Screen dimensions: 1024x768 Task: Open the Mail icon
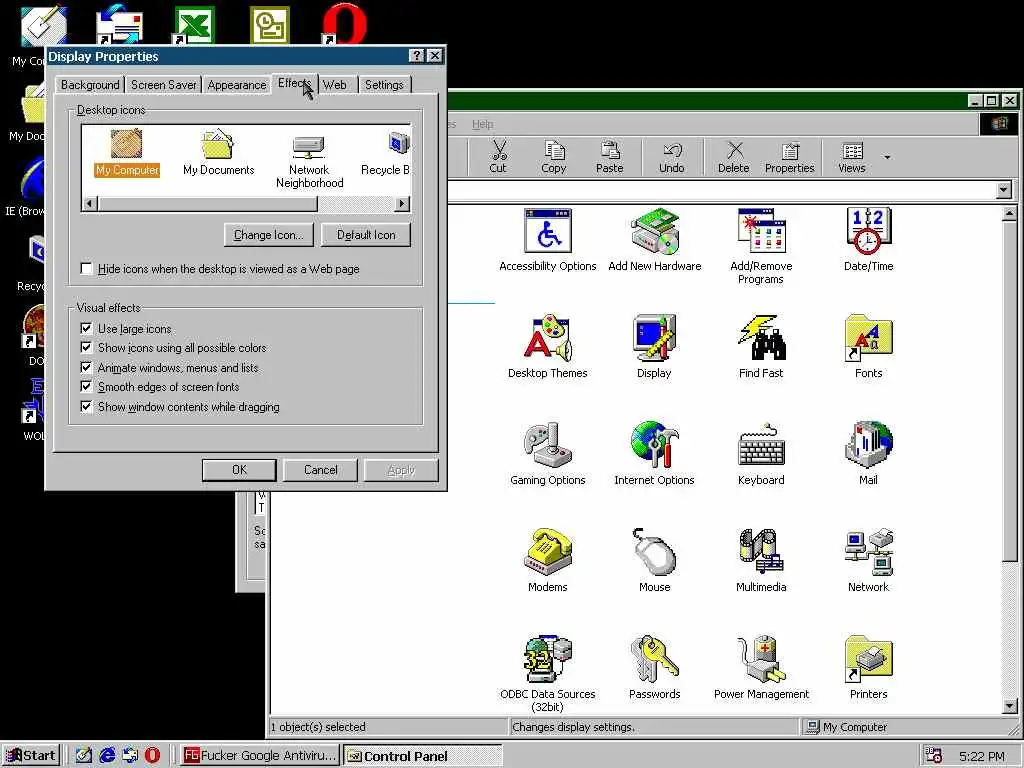(868, 454)
